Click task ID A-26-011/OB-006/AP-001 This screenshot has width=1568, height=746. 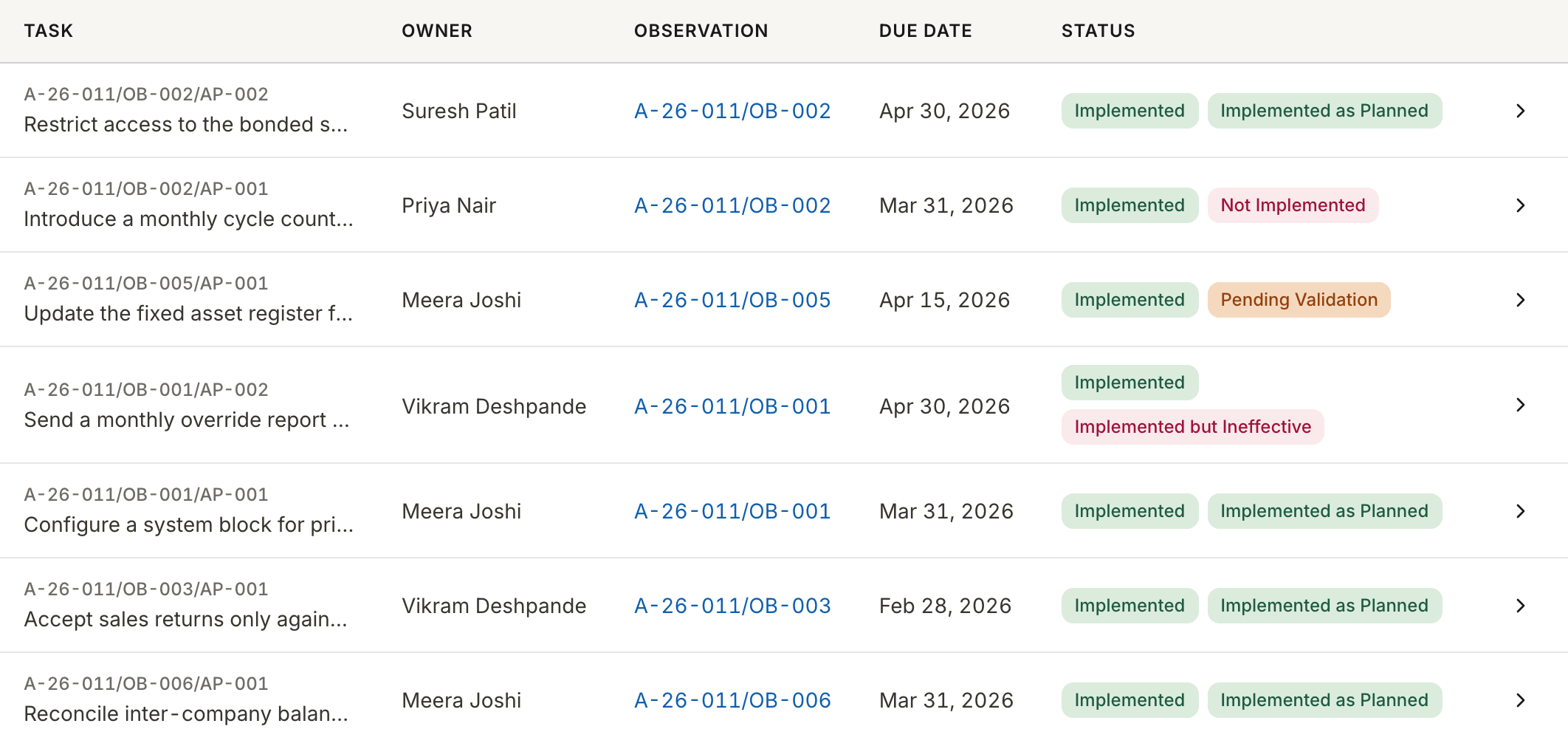pyautogui.click(x=146, y=684)
